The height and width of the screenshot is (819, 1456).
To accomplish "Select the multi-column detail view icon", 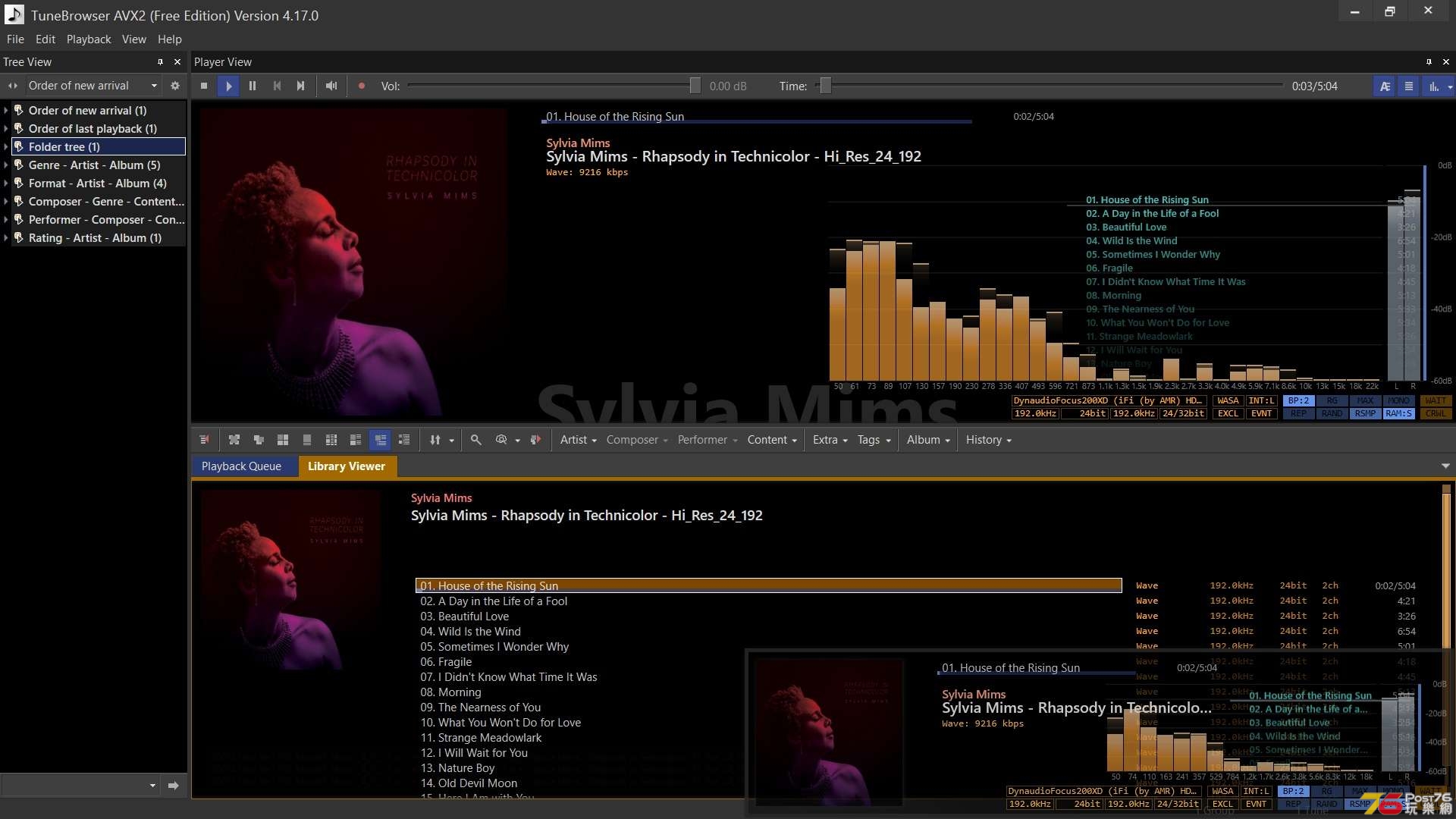I will click(x=331, y=440).
